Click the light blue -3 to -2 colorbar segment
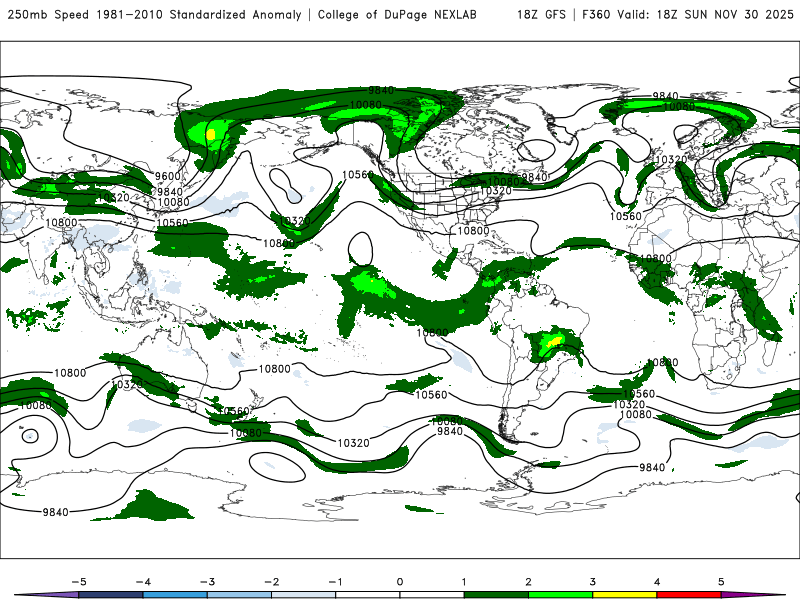 click(x=239, y=595)
